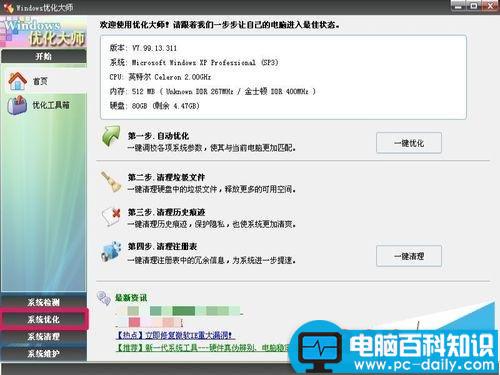
Task: Click the 第三步 清理历史痕迹 heading
Action: (x=166, y=212)
